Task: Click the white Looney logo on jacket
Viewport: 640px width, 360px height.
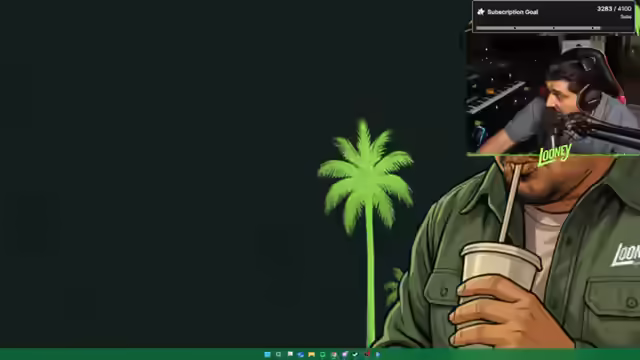Action: coord(625,255)
